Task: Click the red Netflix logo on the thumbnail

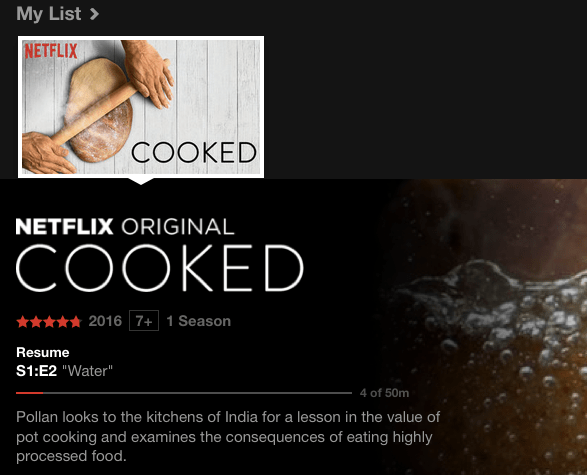Action: (51, 51)
